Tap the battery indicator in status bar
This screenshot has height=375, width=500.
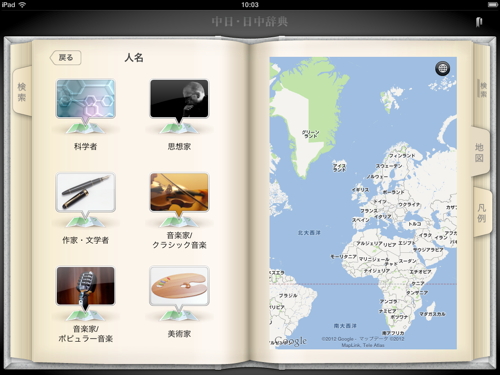click(x=493, y=5)
